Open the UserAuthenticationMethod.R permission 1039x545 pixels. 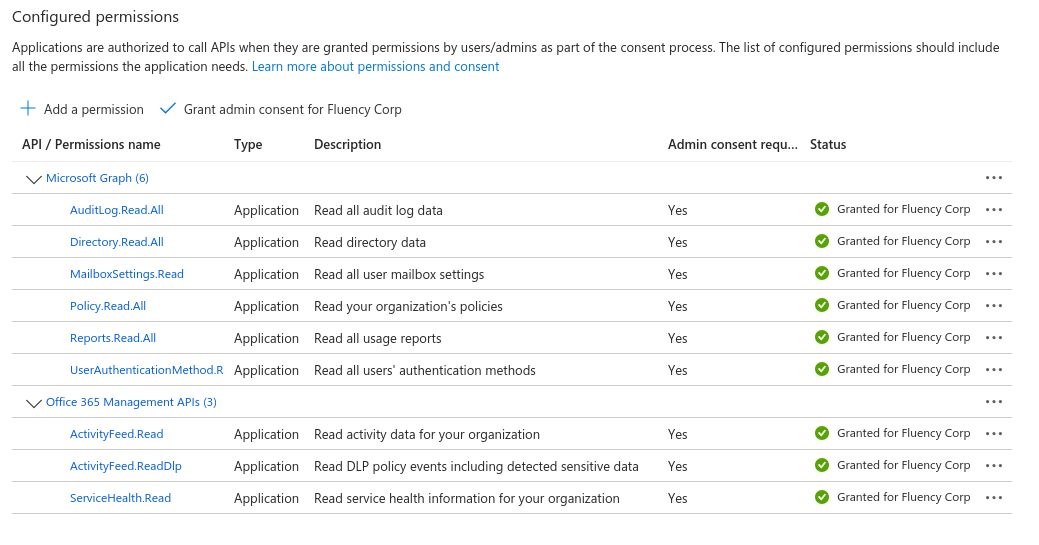coord(146,370)
